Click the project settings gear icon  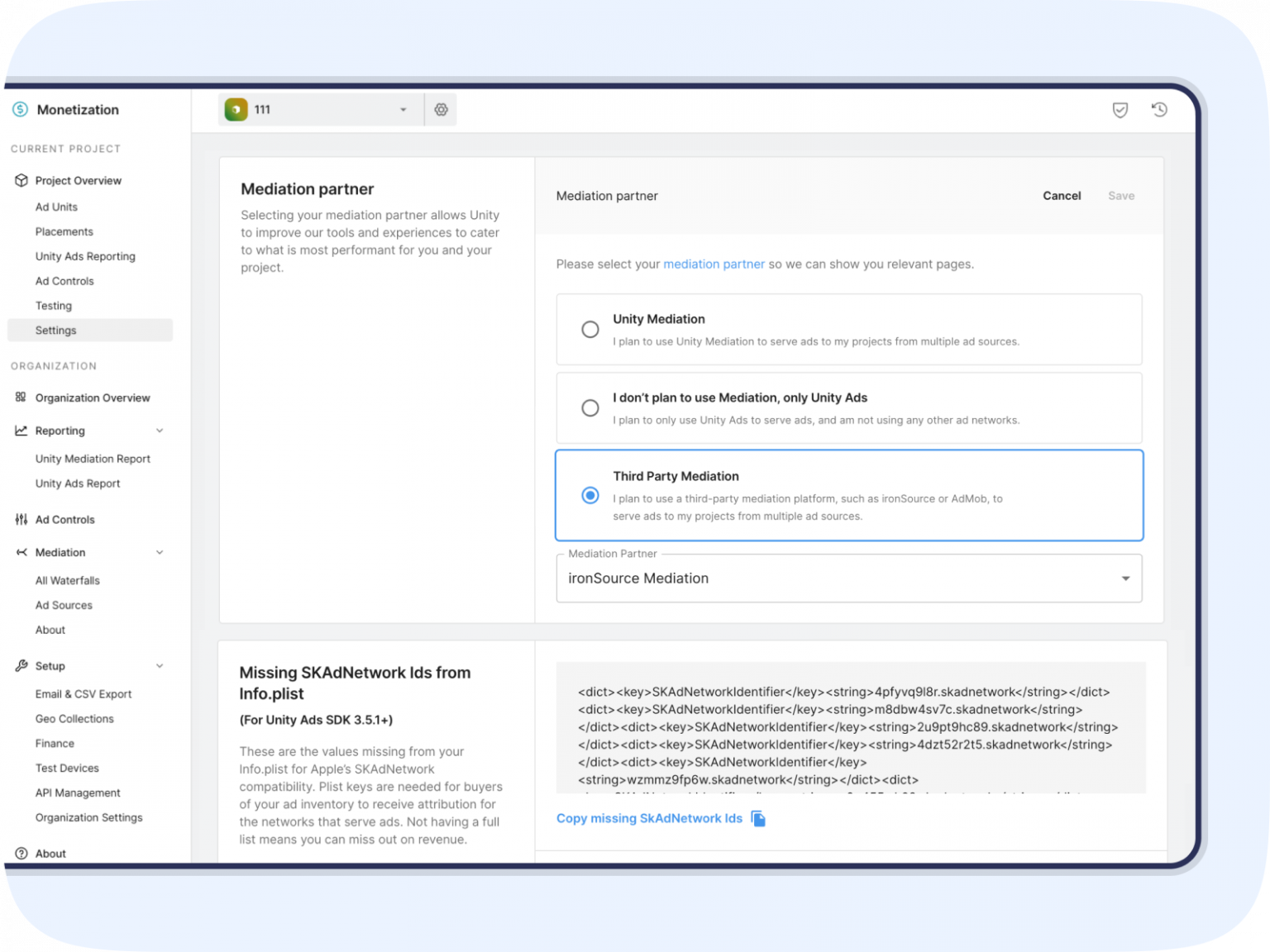click(x=441, y=110)
